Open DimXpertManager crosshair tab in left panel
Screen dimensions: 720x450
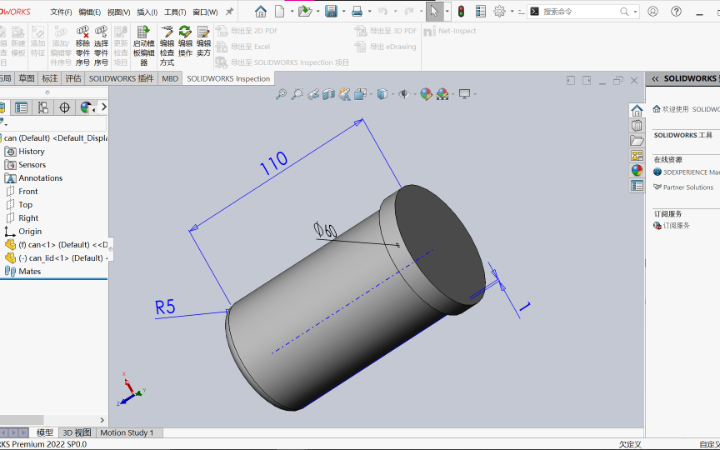(64, 107)
